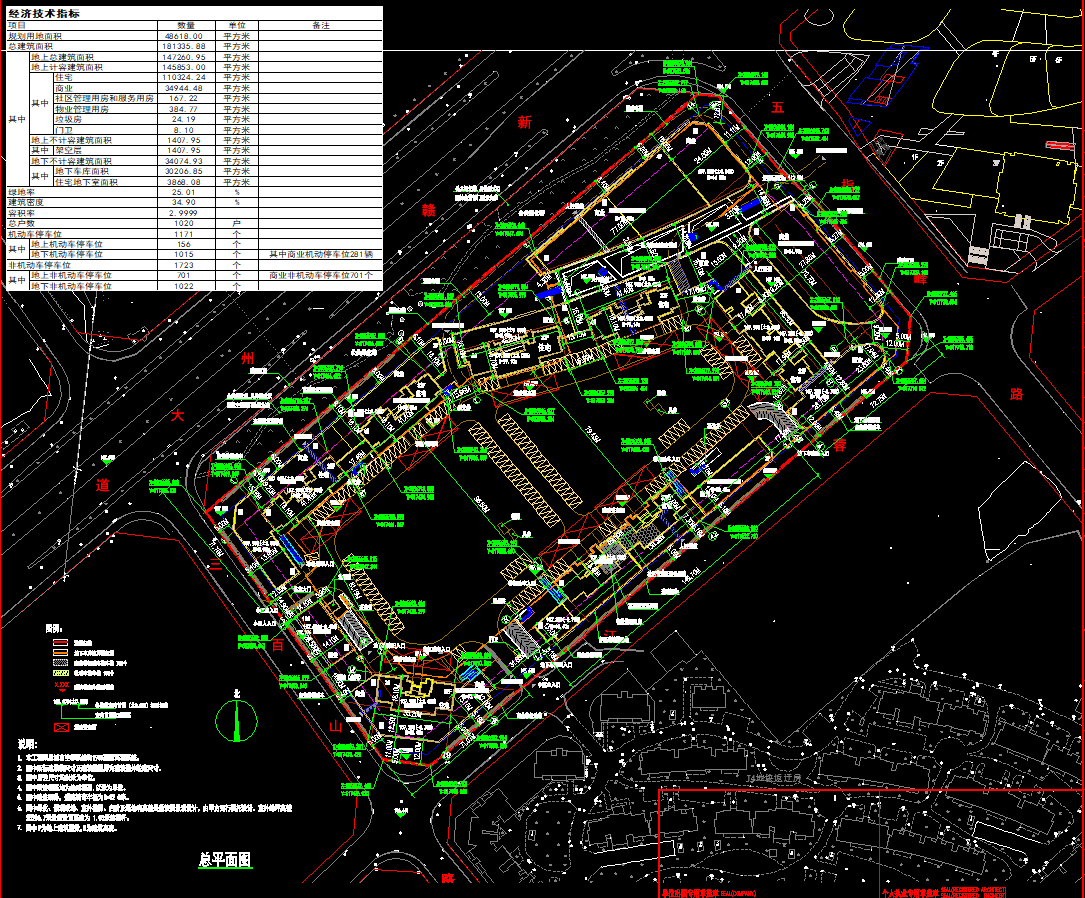Select the 商业非机动车停车位701个 remark cell
The height and width of the screenshot is (898, 1085).
tap(321, 275)
